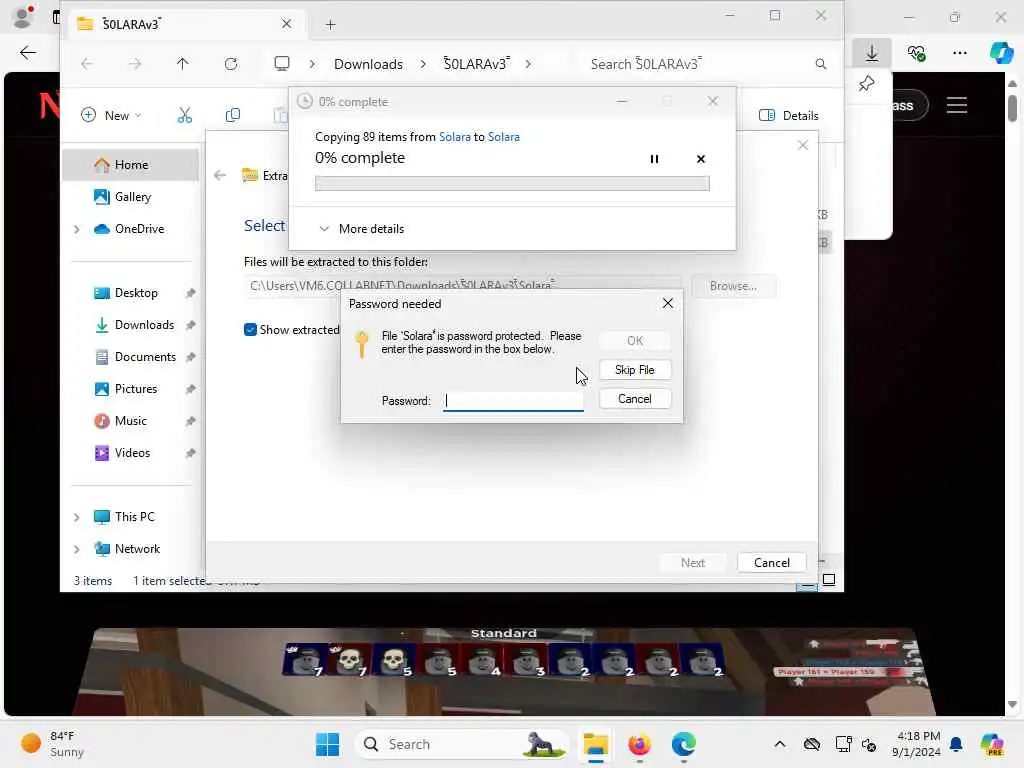
Task: Click browser back arrow on the left
Action: pos(27,53)
